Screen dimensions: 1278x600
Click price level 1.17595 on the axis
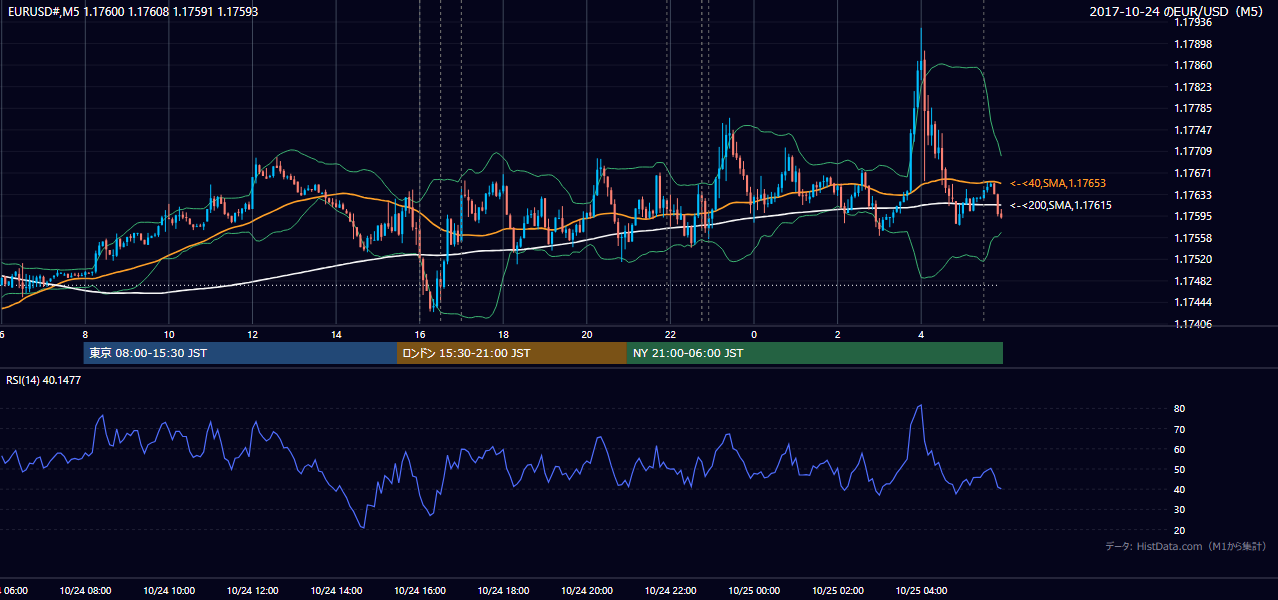(x=1193, y=216)
